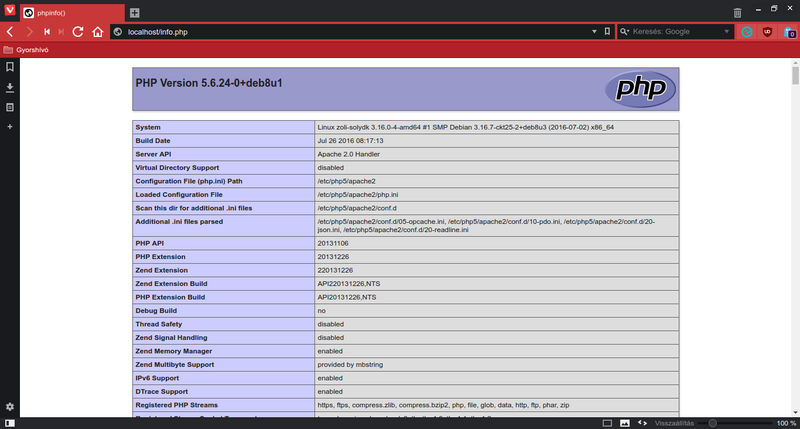This screenshot has height=429, width=800.
Task: Click the 'Build Date' row label
Action: pyautogui.click(x=153, y=141)
